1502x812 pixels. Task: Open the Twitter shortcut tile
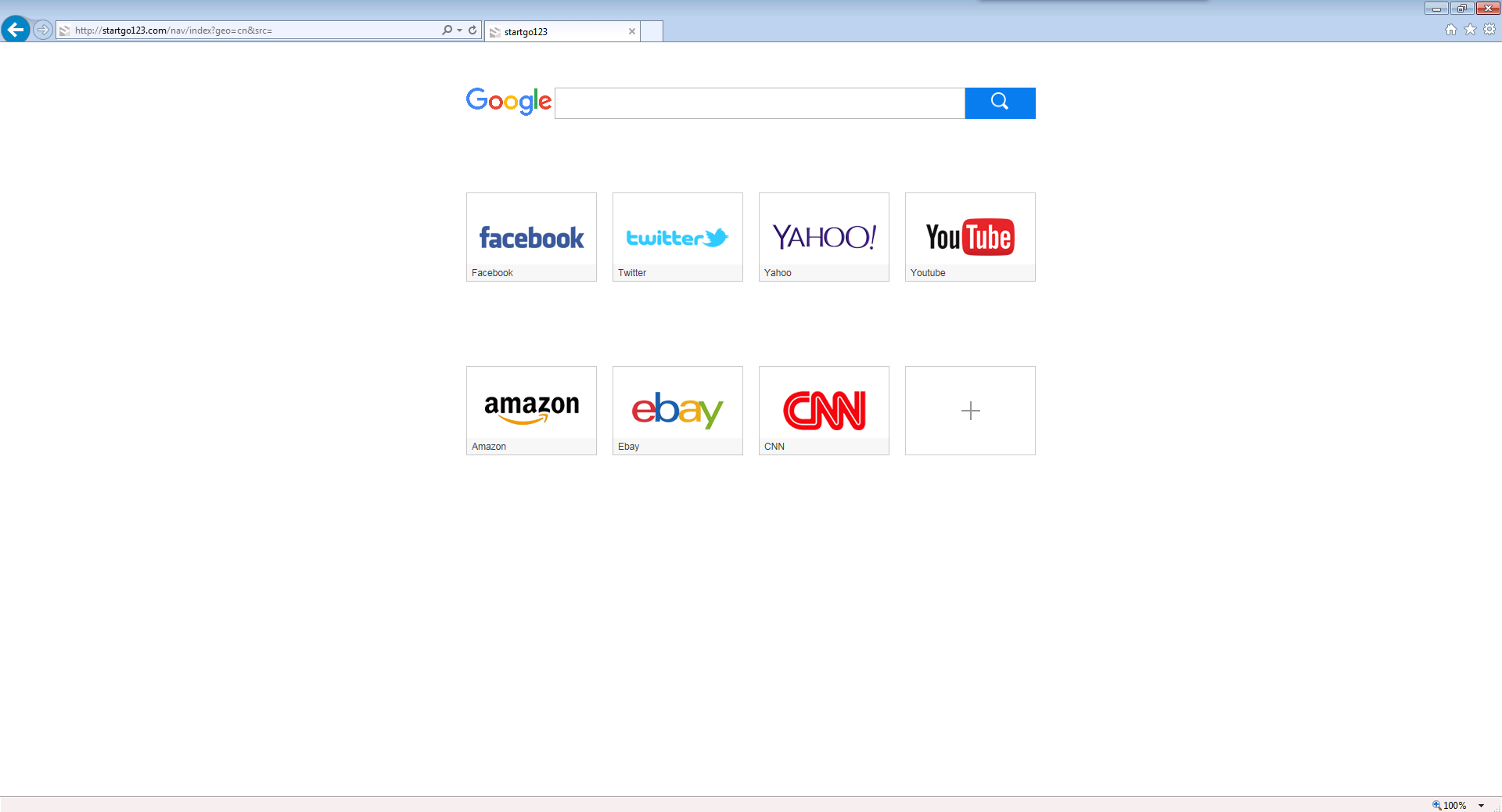(677, 237)
